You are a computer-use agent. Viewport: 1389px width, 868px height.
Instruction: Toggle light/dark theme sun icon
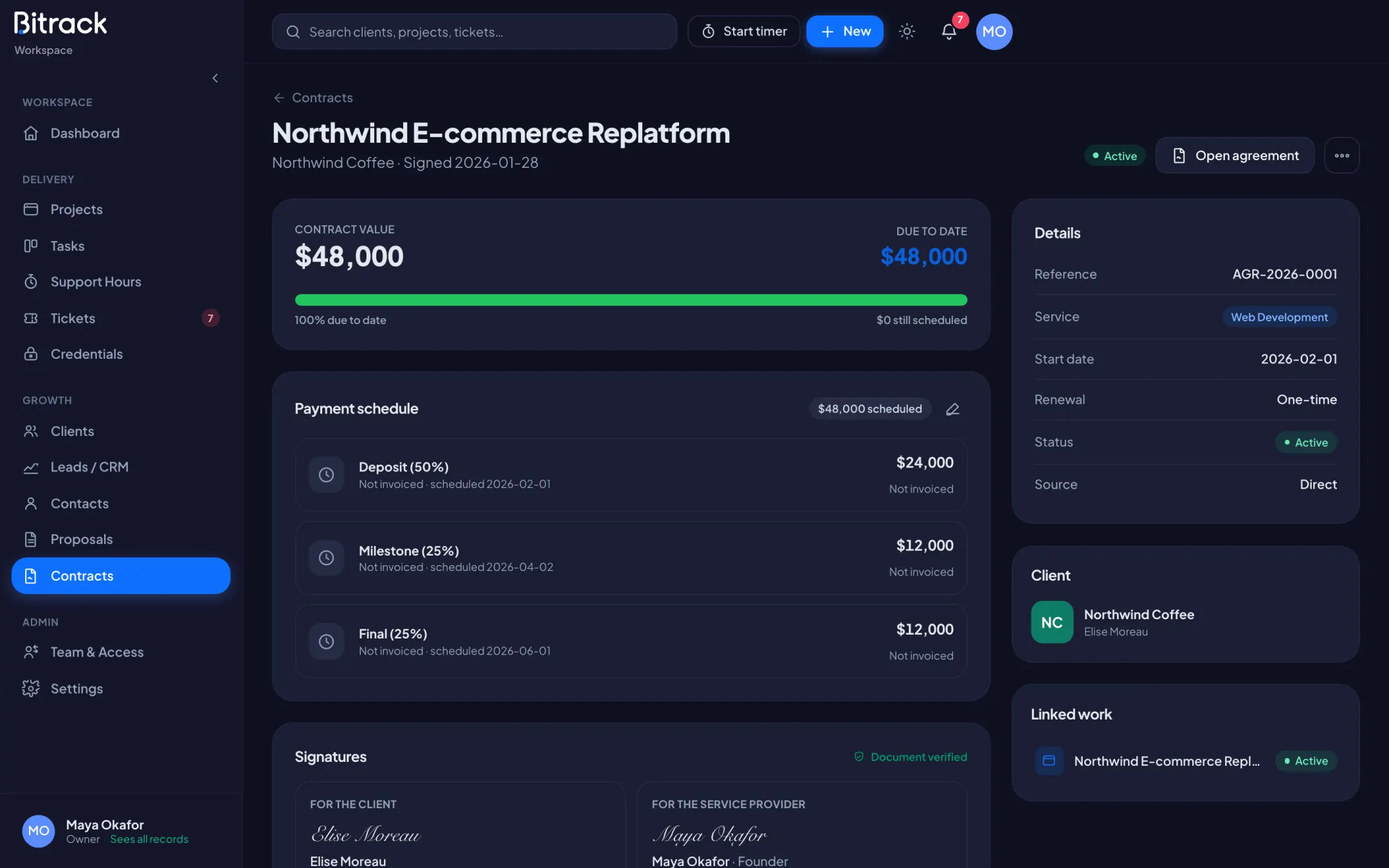[907, 32]
